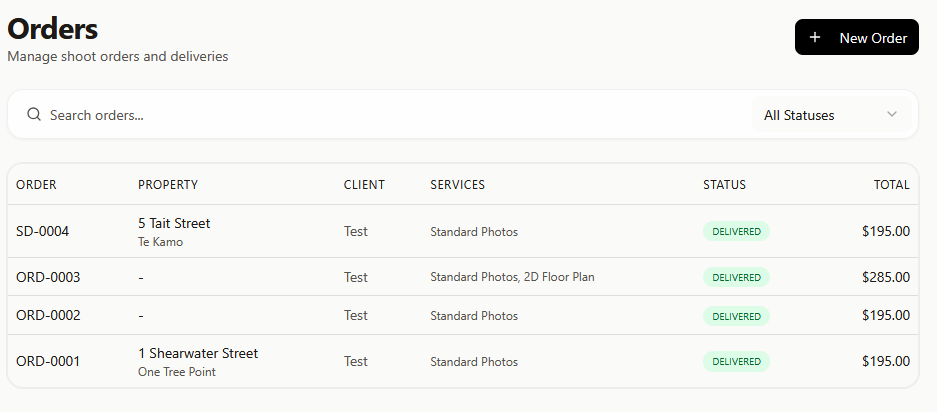
Task: Click Delivered status badge for ORD-0003
Action: 736,277
